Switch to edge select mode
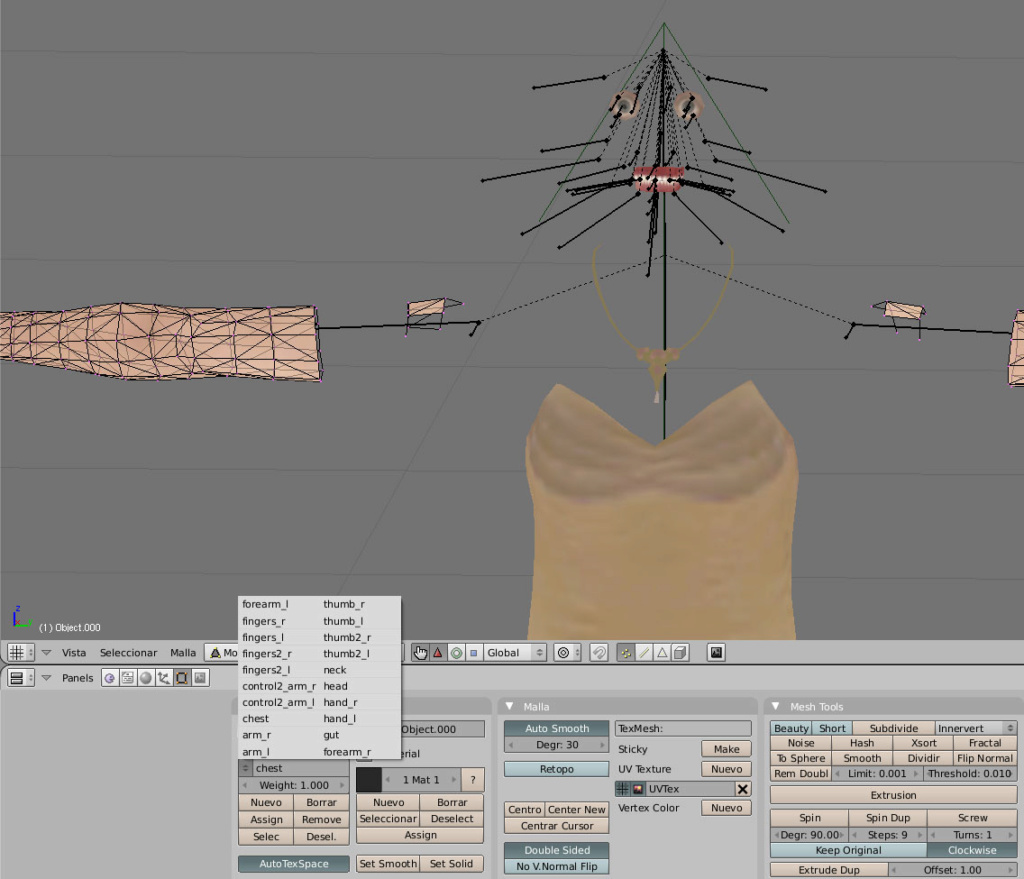 [x=644, y=652]
